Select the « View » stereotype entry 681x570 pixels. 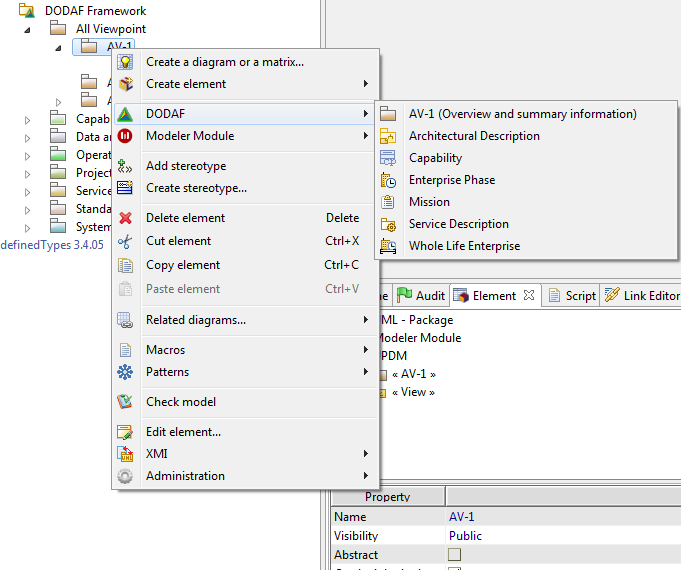point(413,392)
